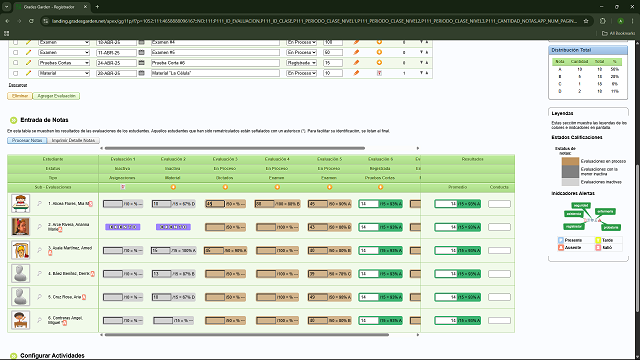
Task: Open the All Bookmarks folder
Action: click(618, 33)
